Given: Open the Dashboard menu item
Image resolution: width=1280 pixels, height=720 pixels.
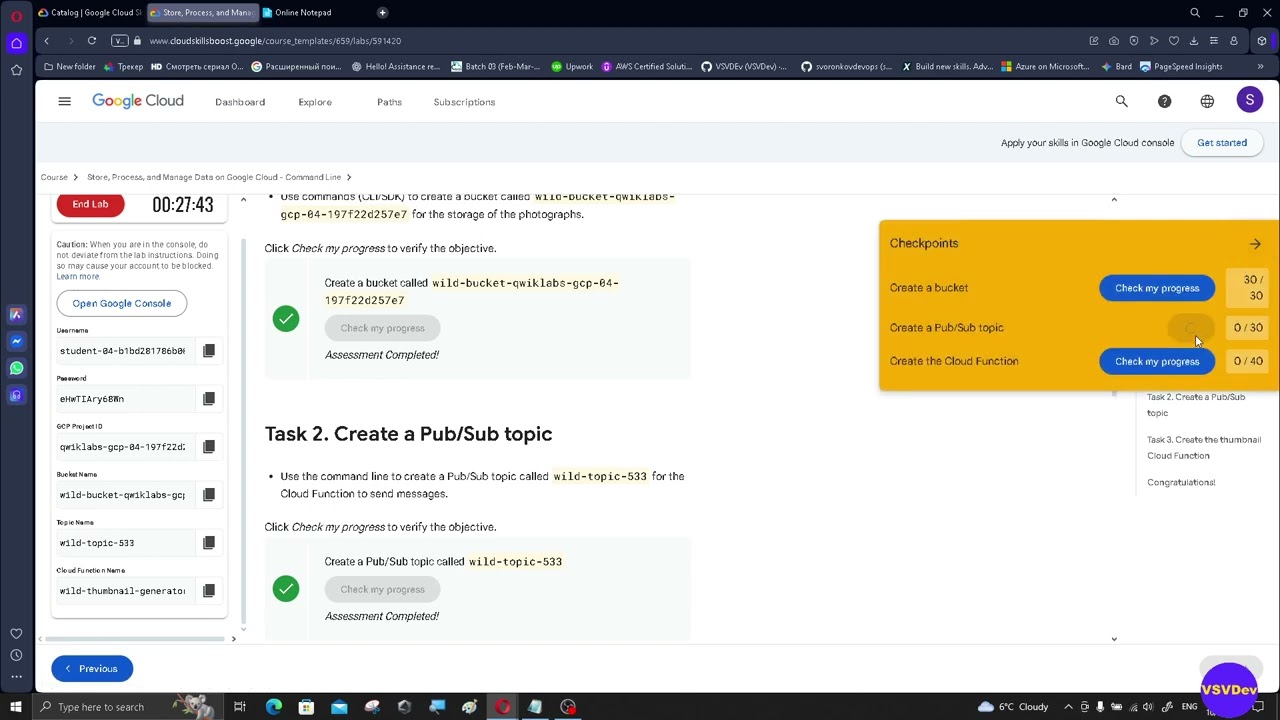Looking at the screenshot, I should [x=240, y=102].
